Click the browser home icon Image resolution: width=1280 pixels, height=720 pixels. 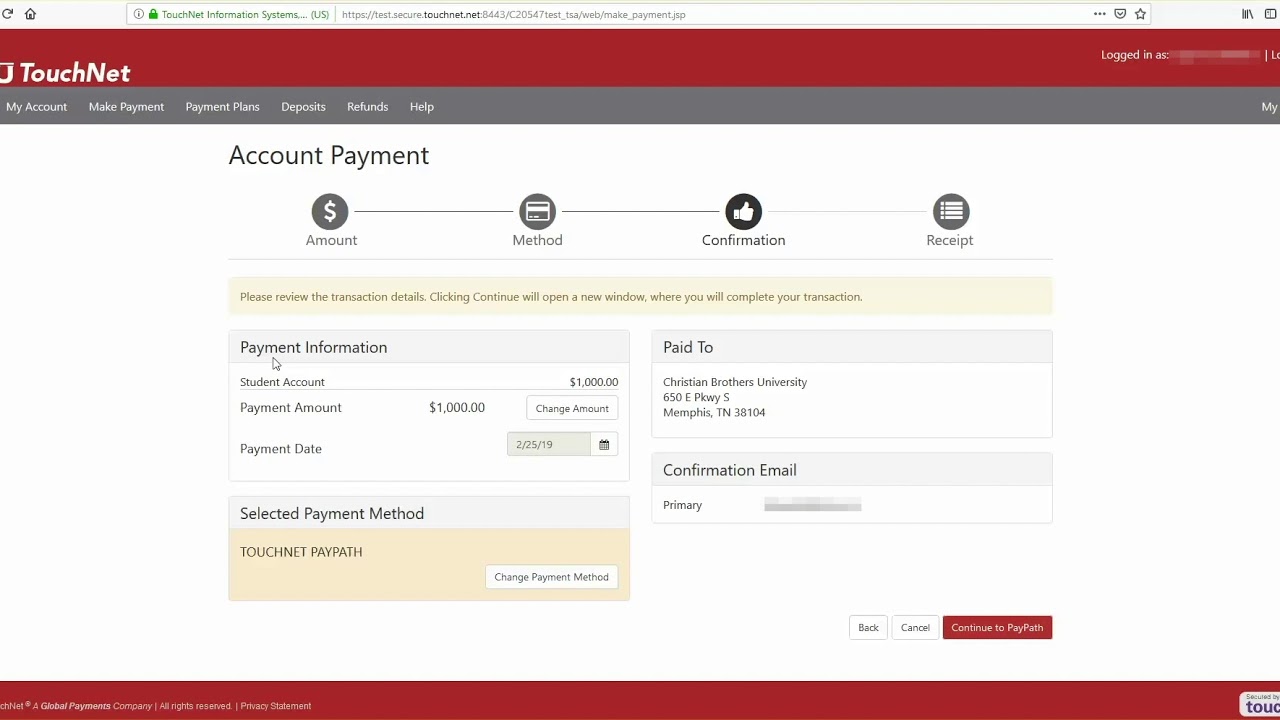click(x=30, y=14)
